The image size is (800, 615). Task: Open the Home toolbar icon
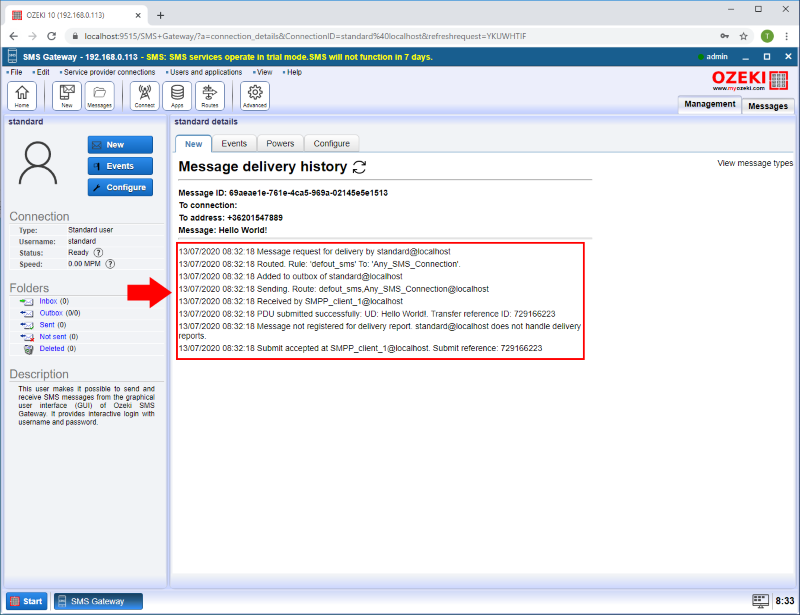click(x=22, y=95)
